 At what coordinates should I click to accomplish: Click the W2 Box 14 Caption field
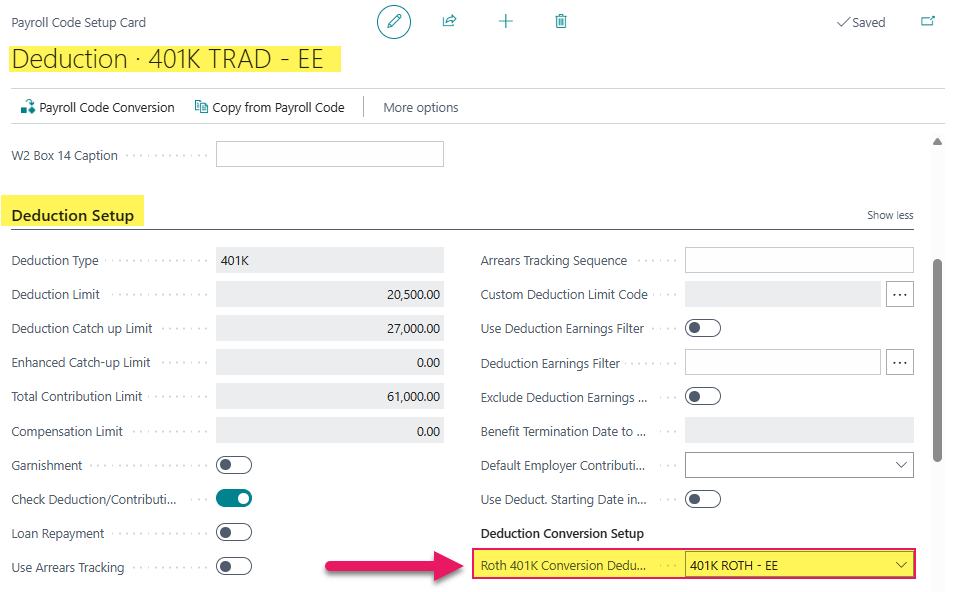[x=330, y=154]
